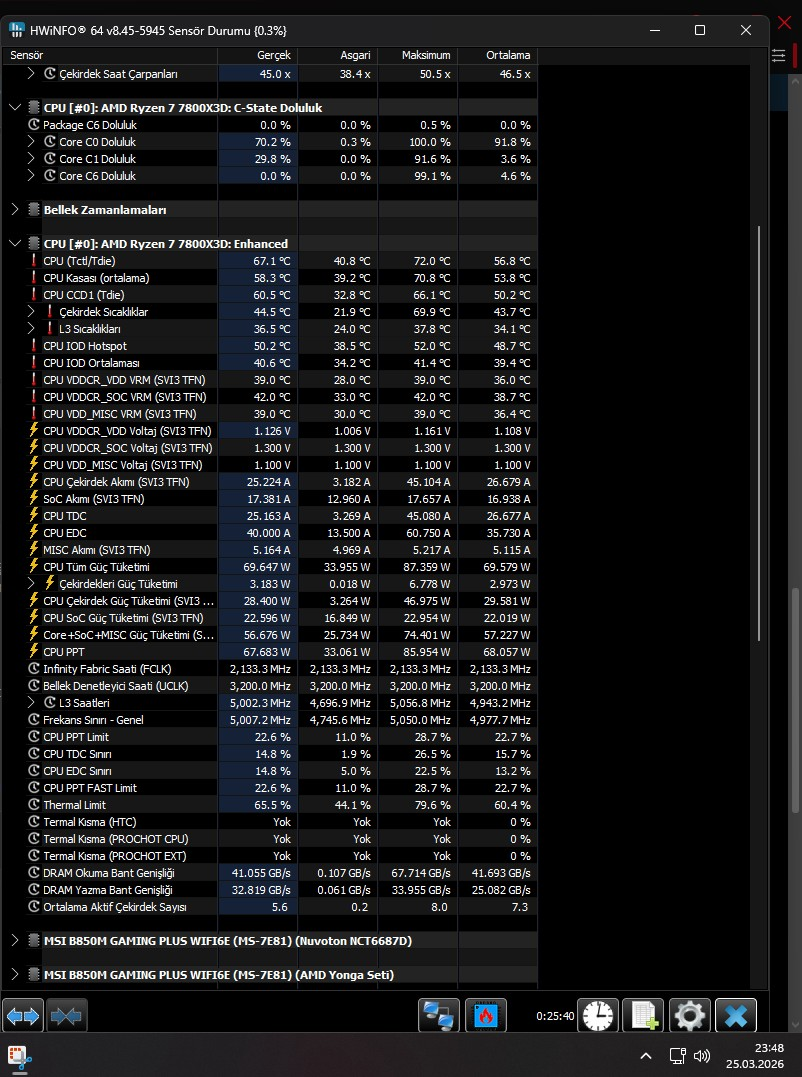The height and width of the screenshot is (1077, 802).
Task: Click the Maksimum column header
Action: click(x=418, y=55)
